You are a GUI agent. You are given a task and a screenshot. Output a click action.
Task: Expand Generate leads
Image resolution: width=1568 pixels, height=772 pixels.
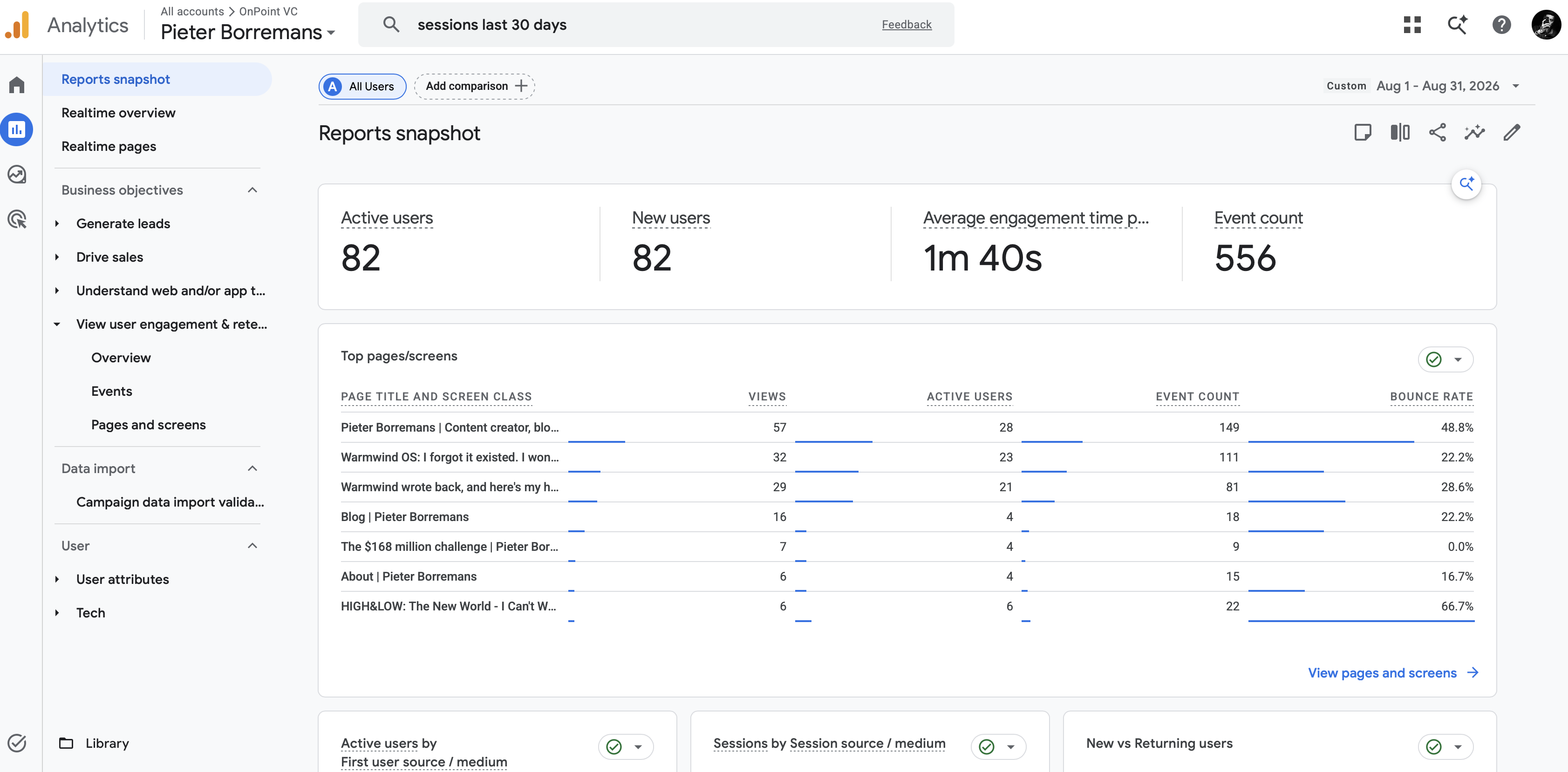point(57,223)
